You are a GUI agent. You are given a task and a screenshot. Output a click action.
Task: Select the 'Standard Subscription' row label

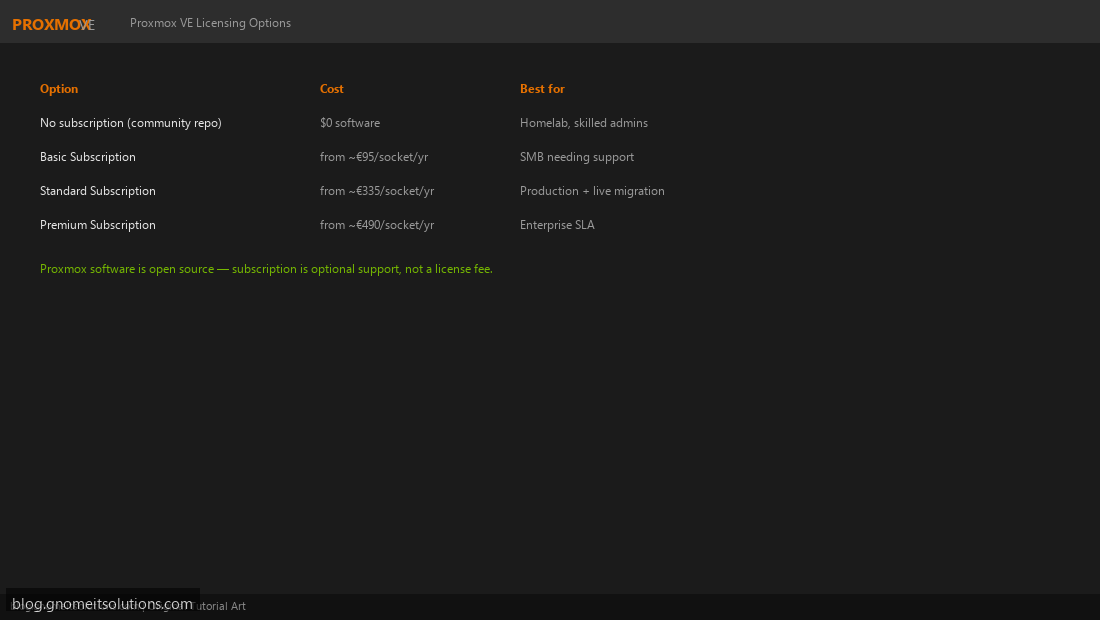(x=98, y=191)
